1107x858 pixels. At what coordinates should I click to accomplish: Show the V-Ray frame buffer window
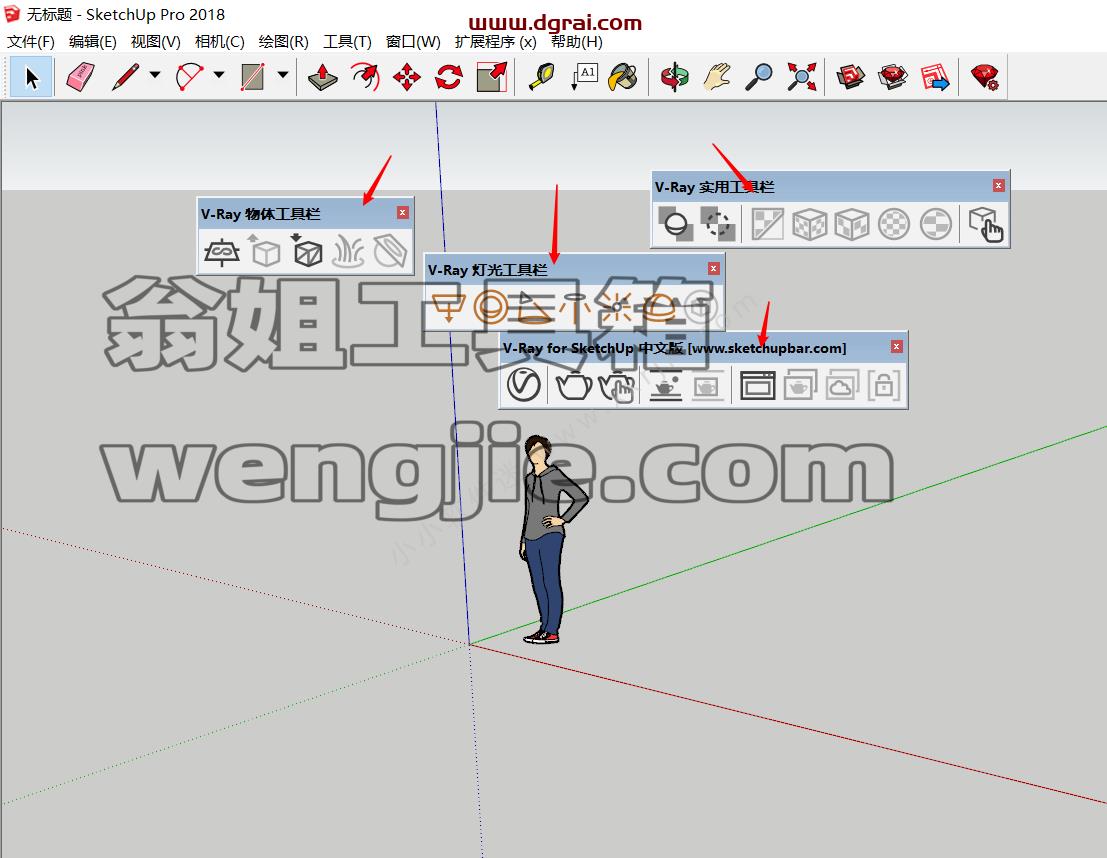point(757,386)
